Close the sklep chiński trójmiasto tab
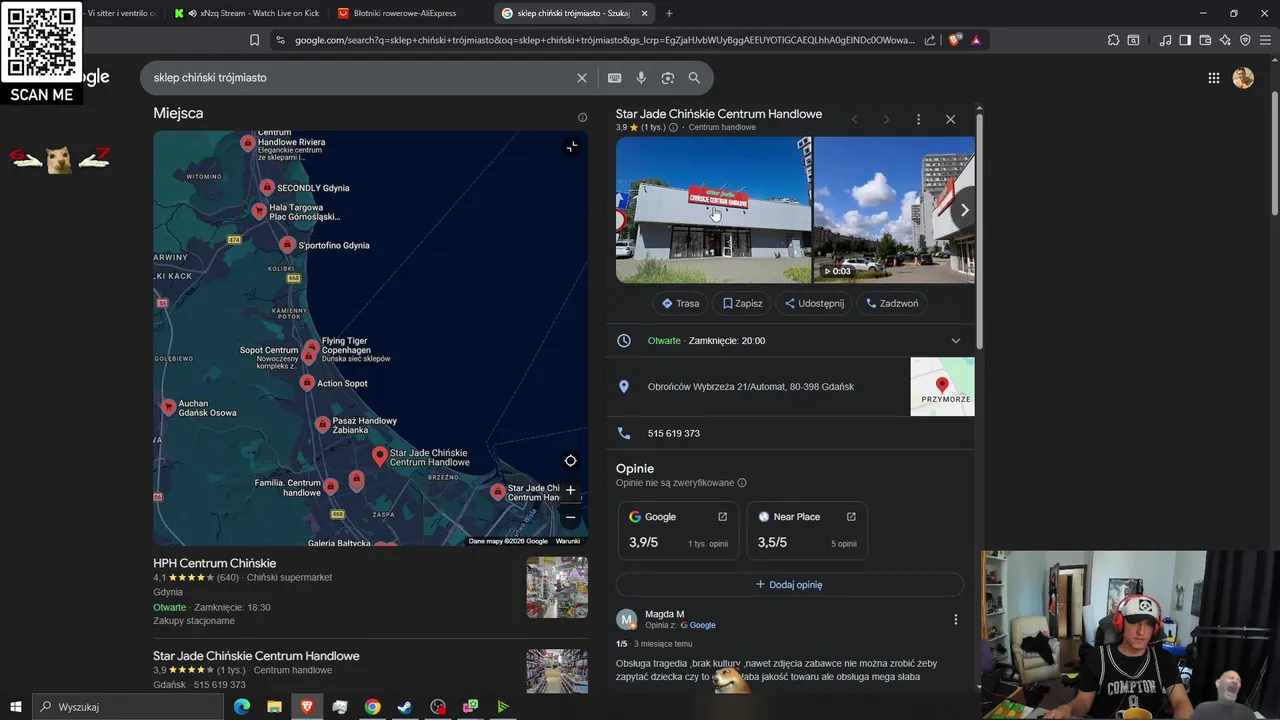The width and height of the screenshot is (1280, 720). click(x=644, y=13)
